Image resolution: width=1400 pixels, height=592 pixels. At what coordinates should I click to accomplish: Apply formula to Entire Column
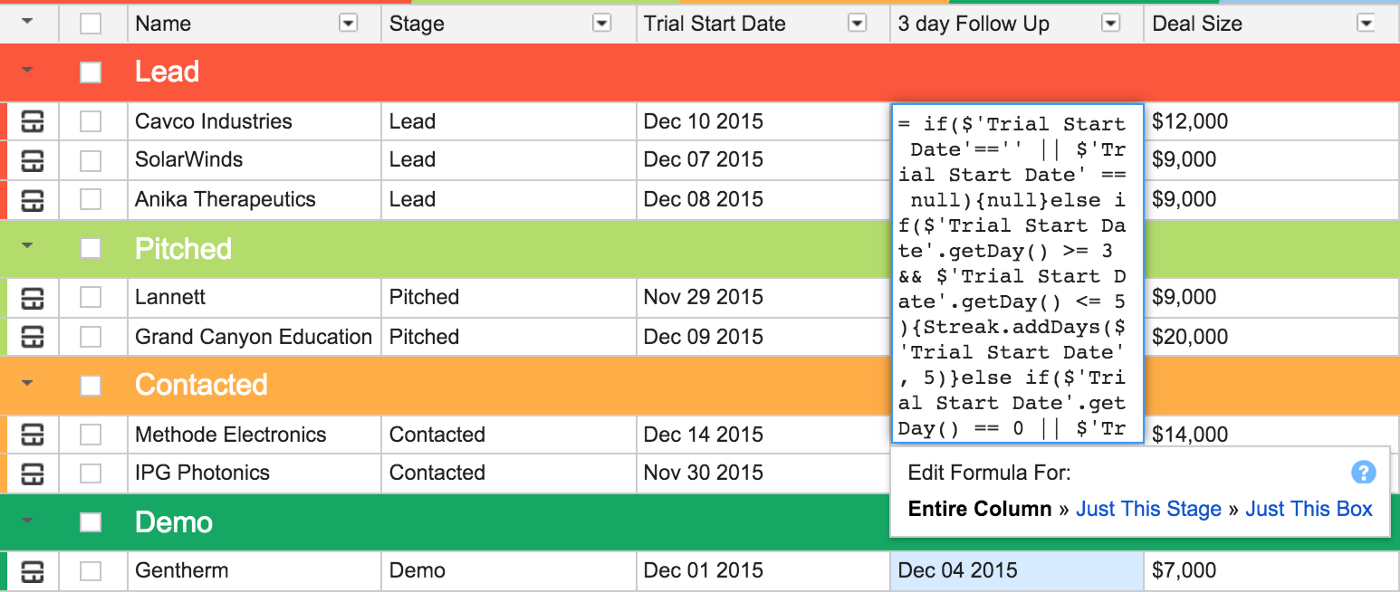[x=979, y=509]
